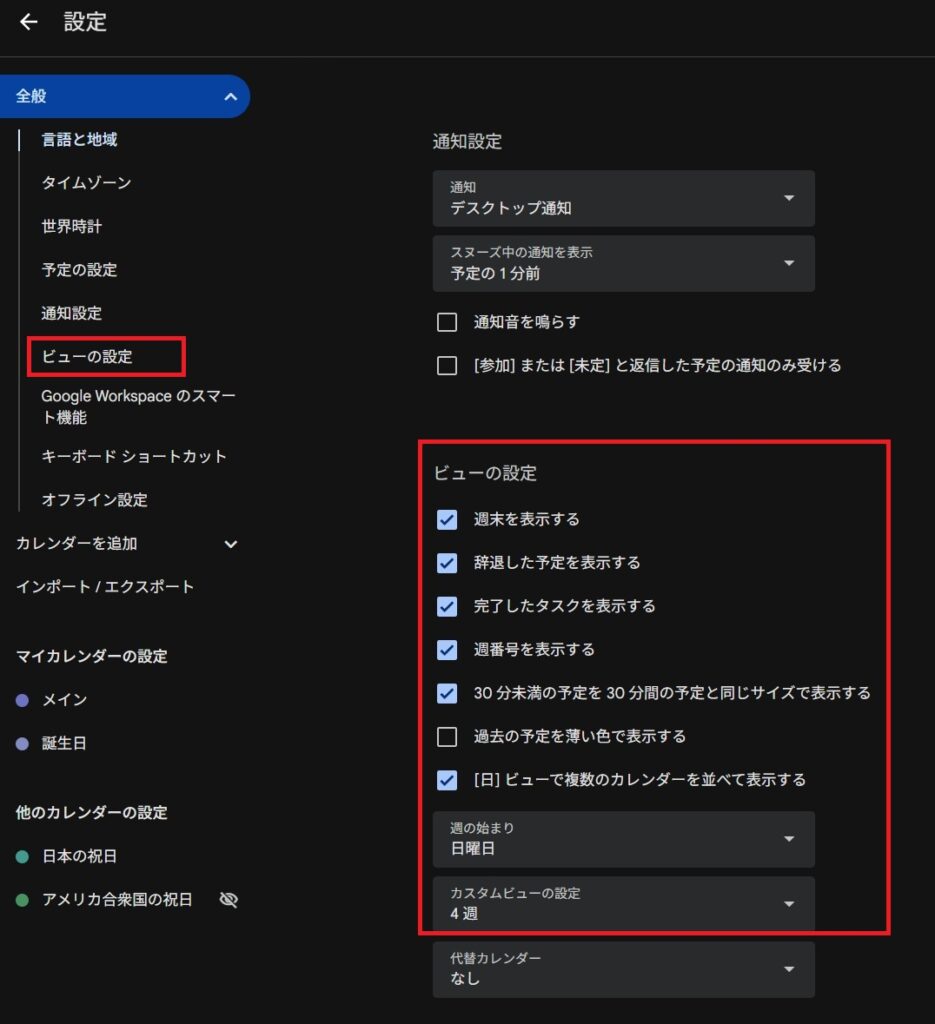Open the カスタムビューの設定 dropdown
935x1024 pixels.
pyautogui.click(x=623, y=904)
